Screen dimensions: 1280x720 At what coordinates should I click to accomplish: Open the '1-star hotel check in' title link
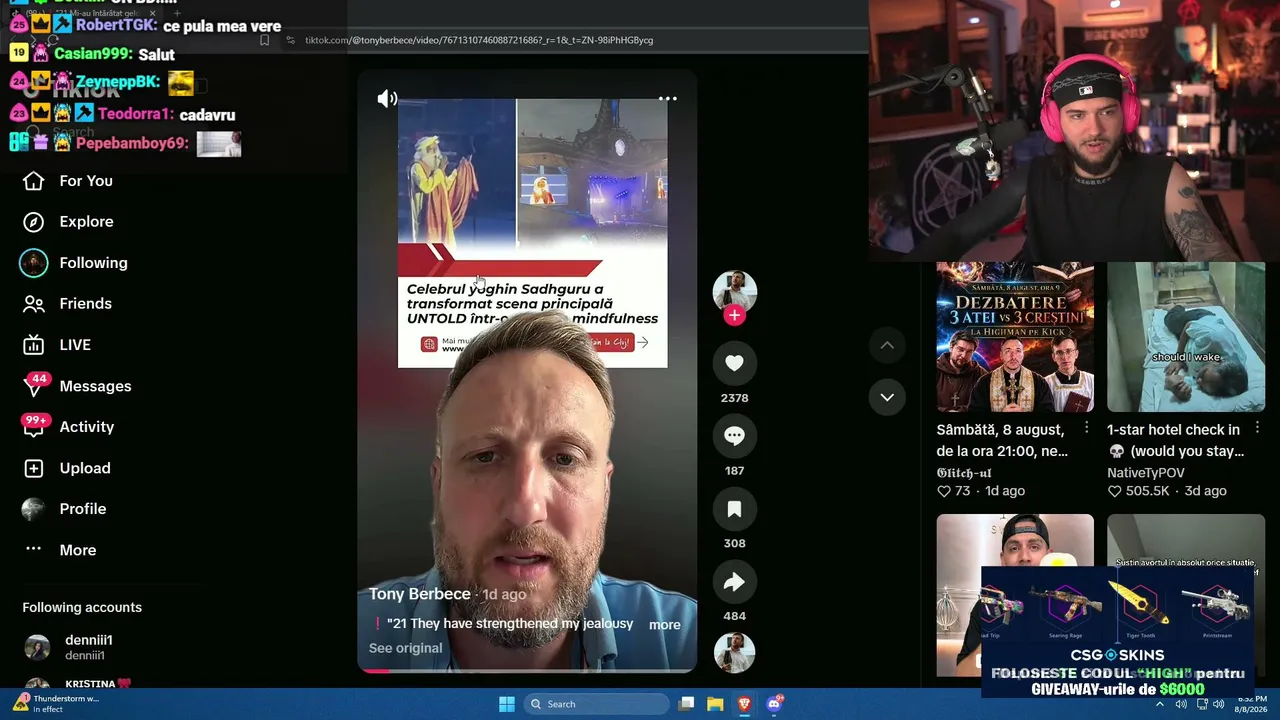tap(1176, 440)
